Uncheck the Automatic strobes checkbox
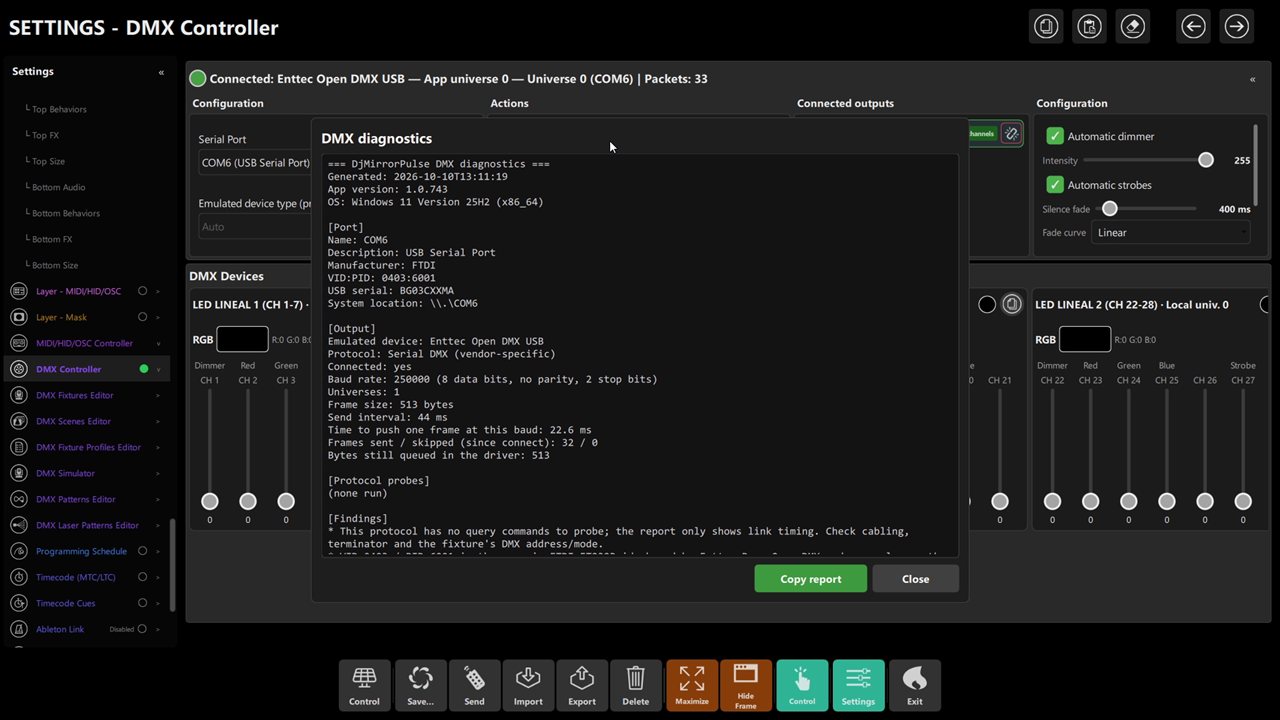The height and width of the screenshot is (720, 1280). pyautogui.click(x=1055, y=185)
